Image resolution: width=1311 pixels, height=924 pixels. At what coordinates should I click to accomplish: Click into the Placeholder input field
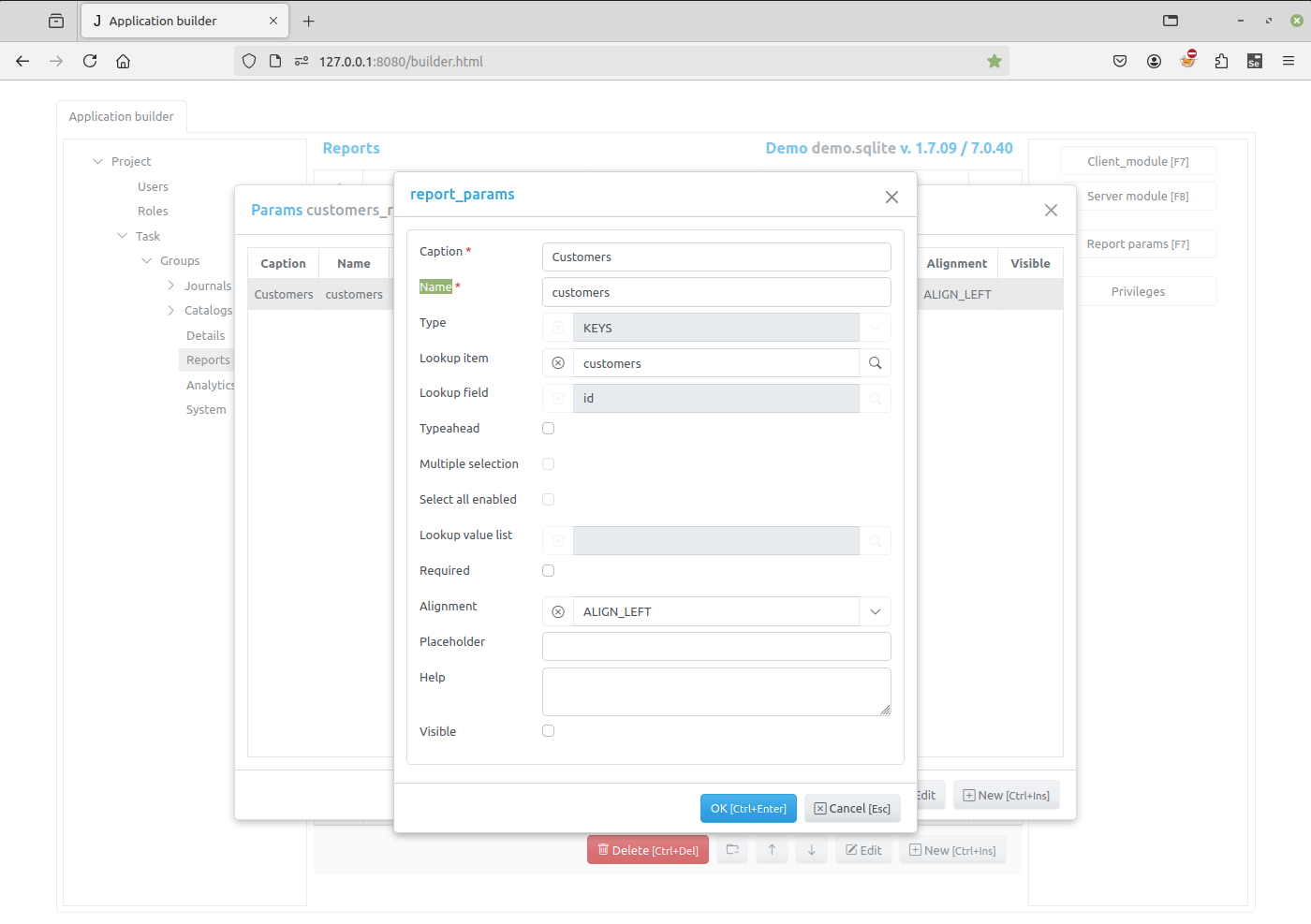[715, 646]
